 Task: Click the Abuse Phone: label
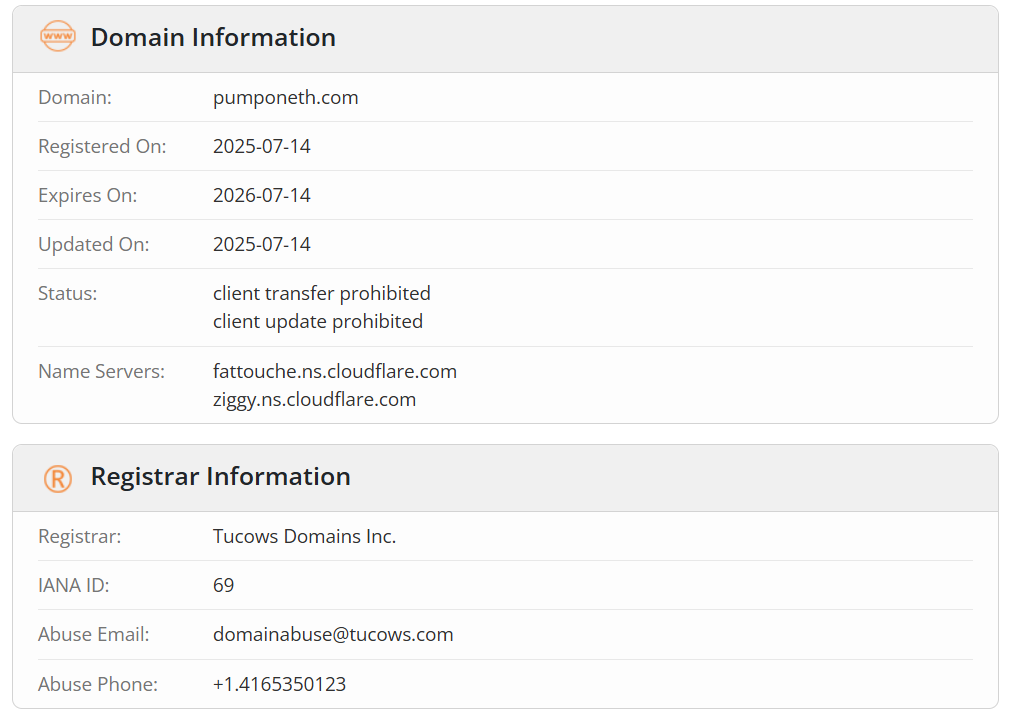coord(98,684)
